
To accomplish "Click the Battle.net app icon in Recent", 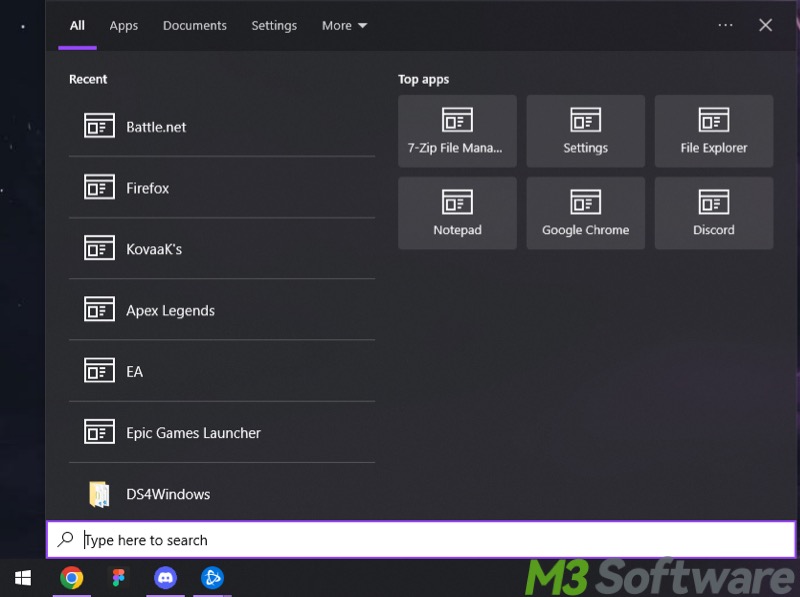I will (x=99, y=126).
